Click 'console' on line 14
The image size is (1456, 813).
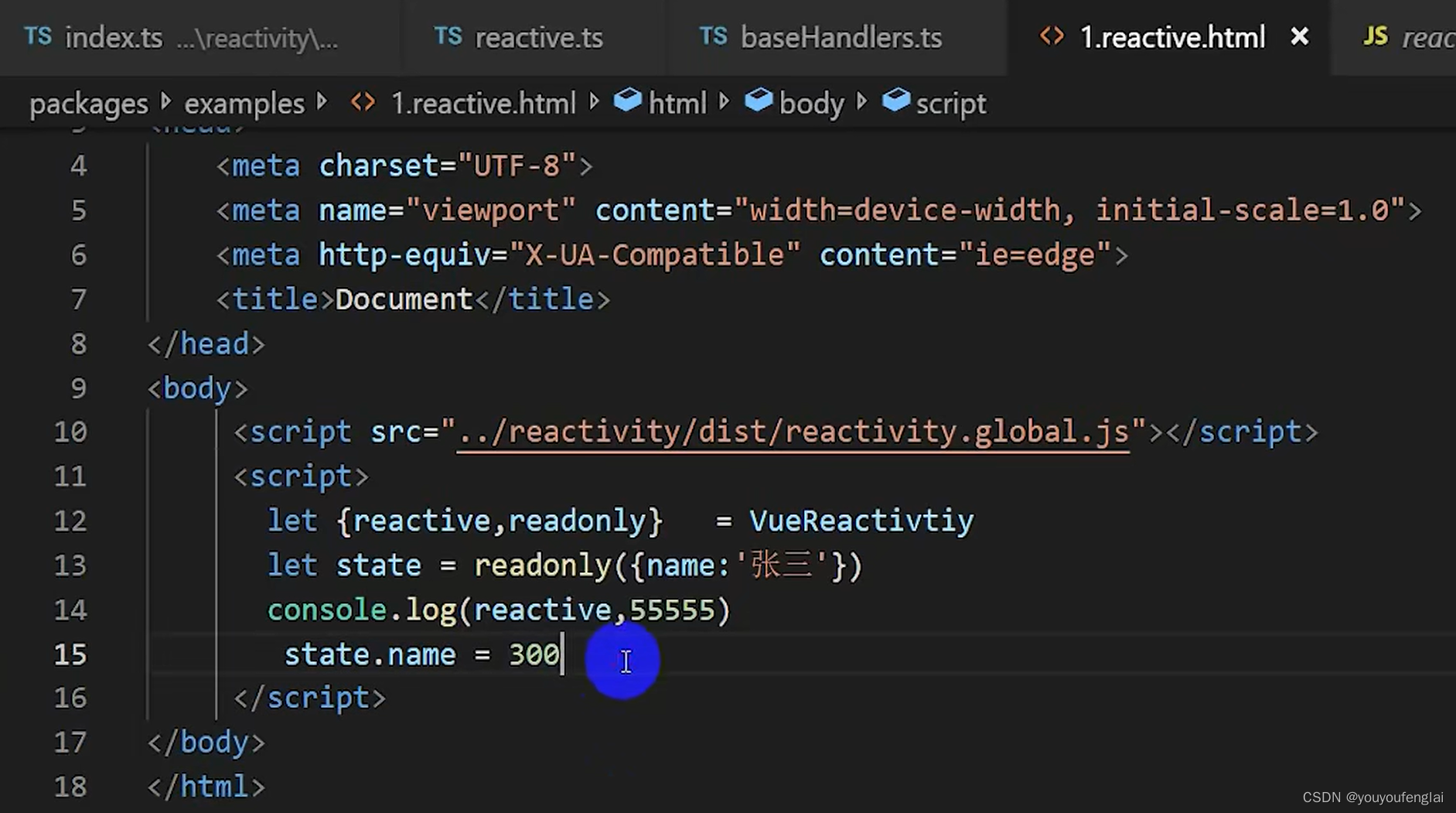click(x=327, y=610)
